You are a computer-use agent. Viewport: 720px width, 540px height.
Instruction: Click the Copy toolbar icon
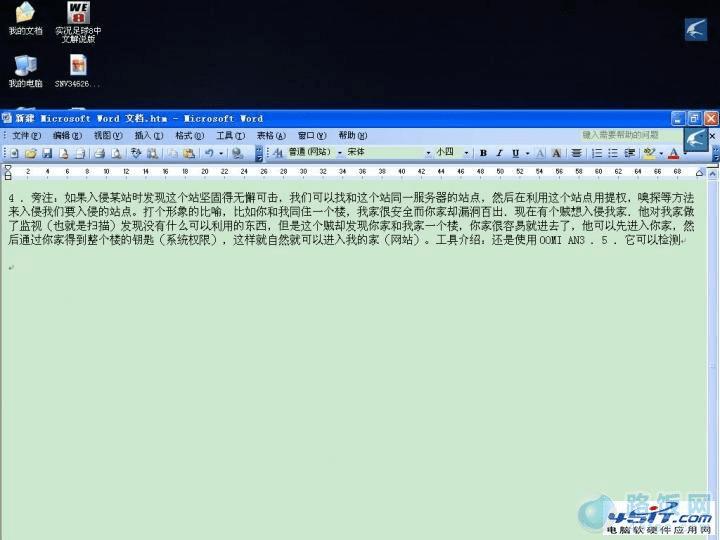[172, 153]
